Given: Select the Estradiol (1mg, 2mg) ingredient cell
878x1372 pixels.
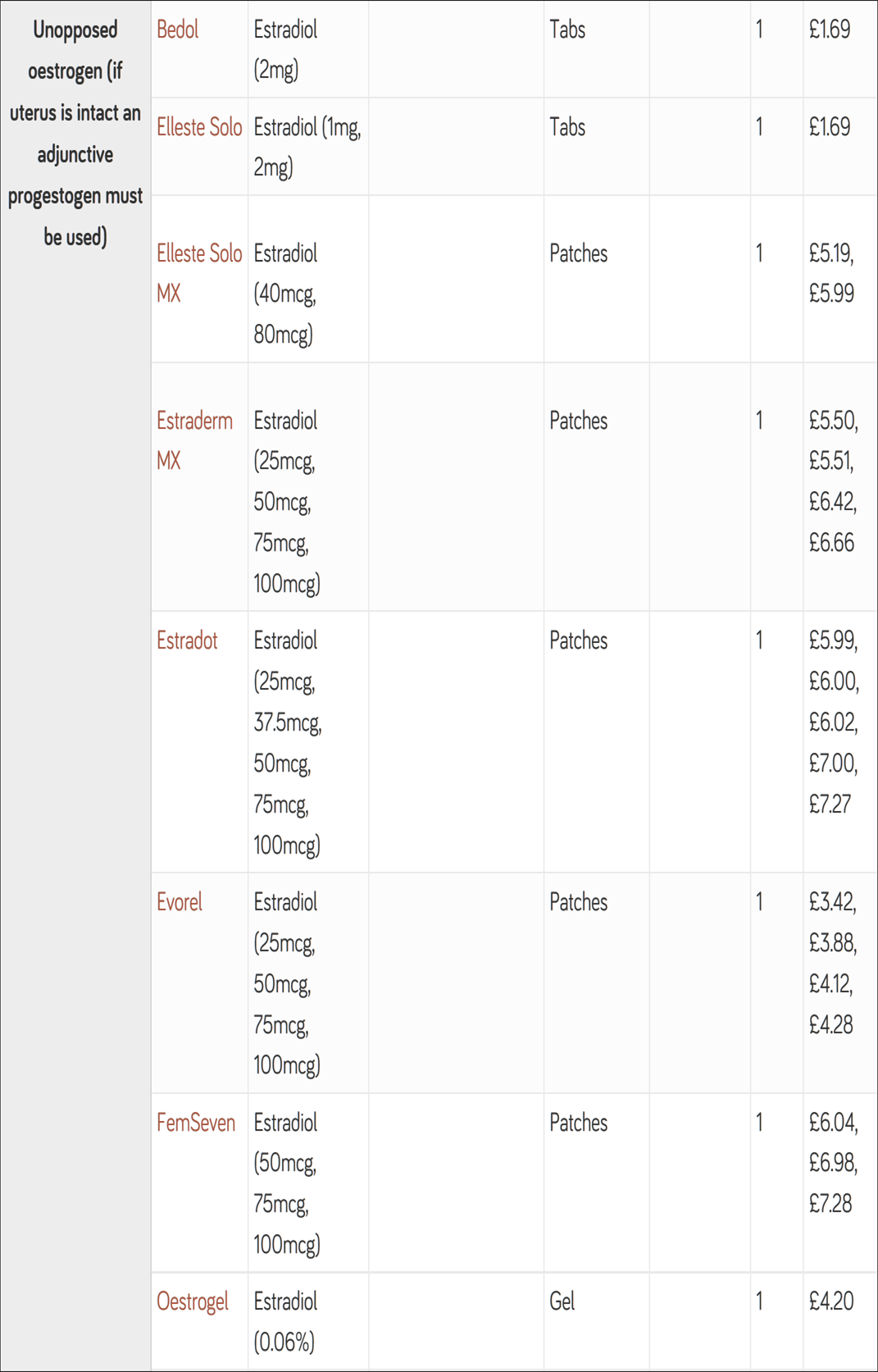Looking at the screenshot, I should (x=308, y=147).
